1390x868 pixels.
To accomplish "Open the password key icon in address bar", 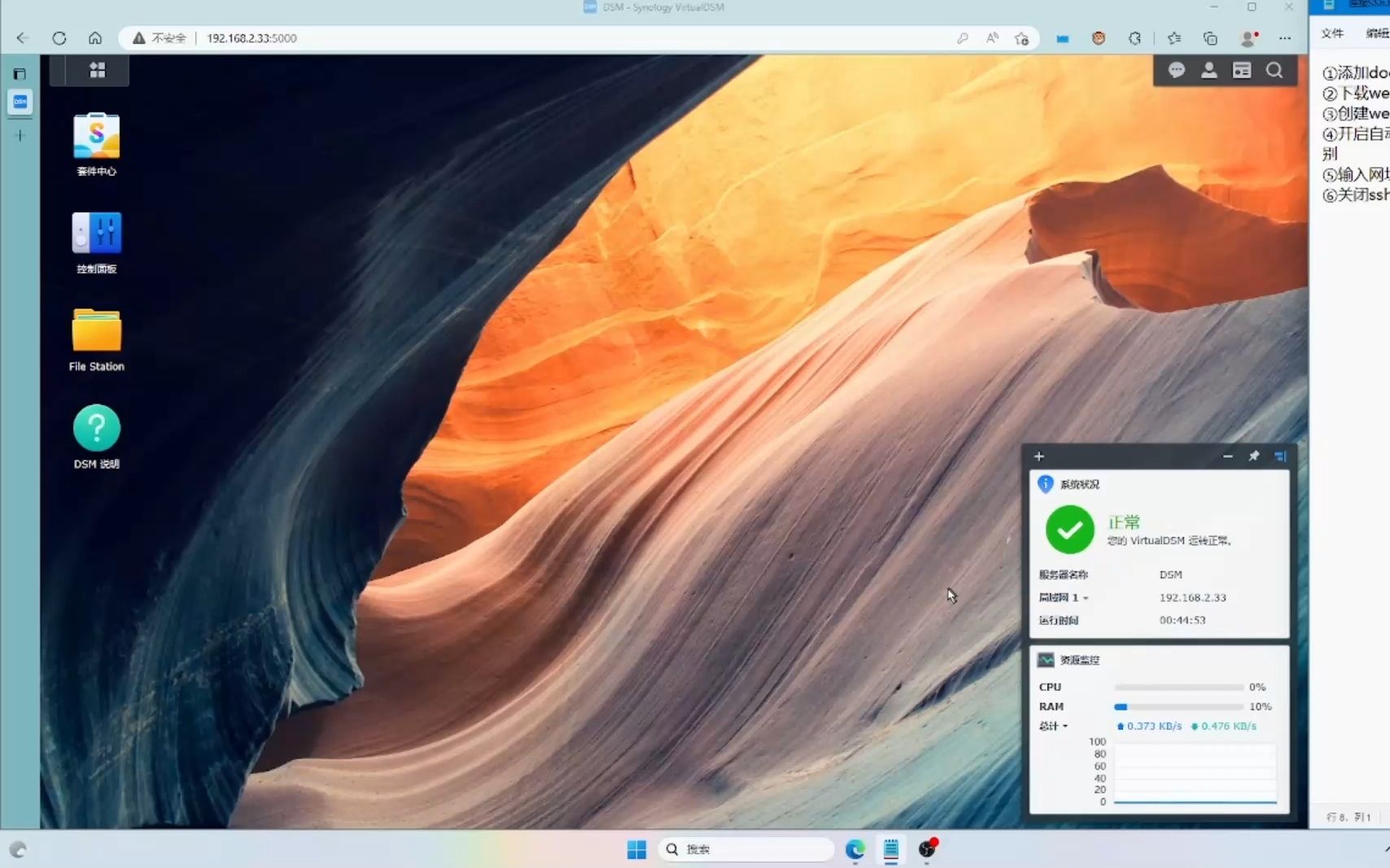I will 963,38.
